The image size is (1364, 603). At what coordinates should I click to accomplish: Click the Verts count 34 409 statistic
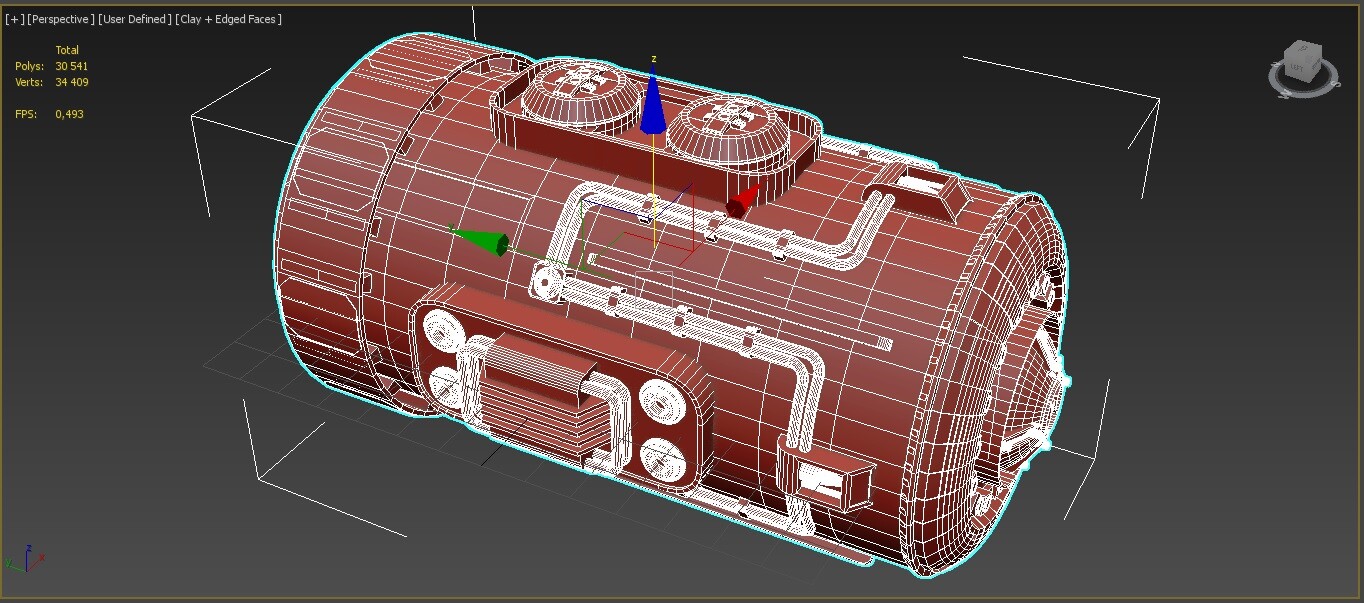tap(72, 82)
